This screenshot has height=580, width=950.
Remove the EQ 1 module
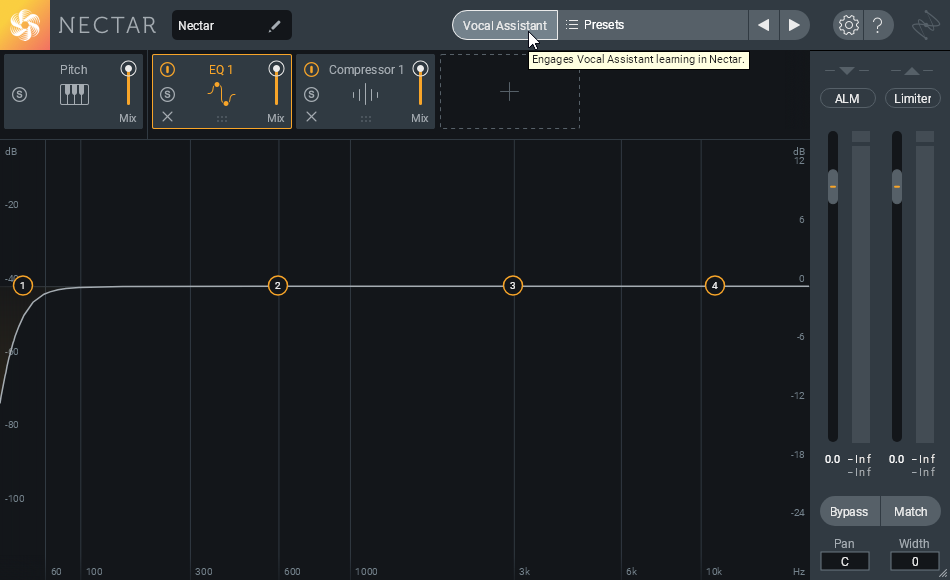point(168,116)
